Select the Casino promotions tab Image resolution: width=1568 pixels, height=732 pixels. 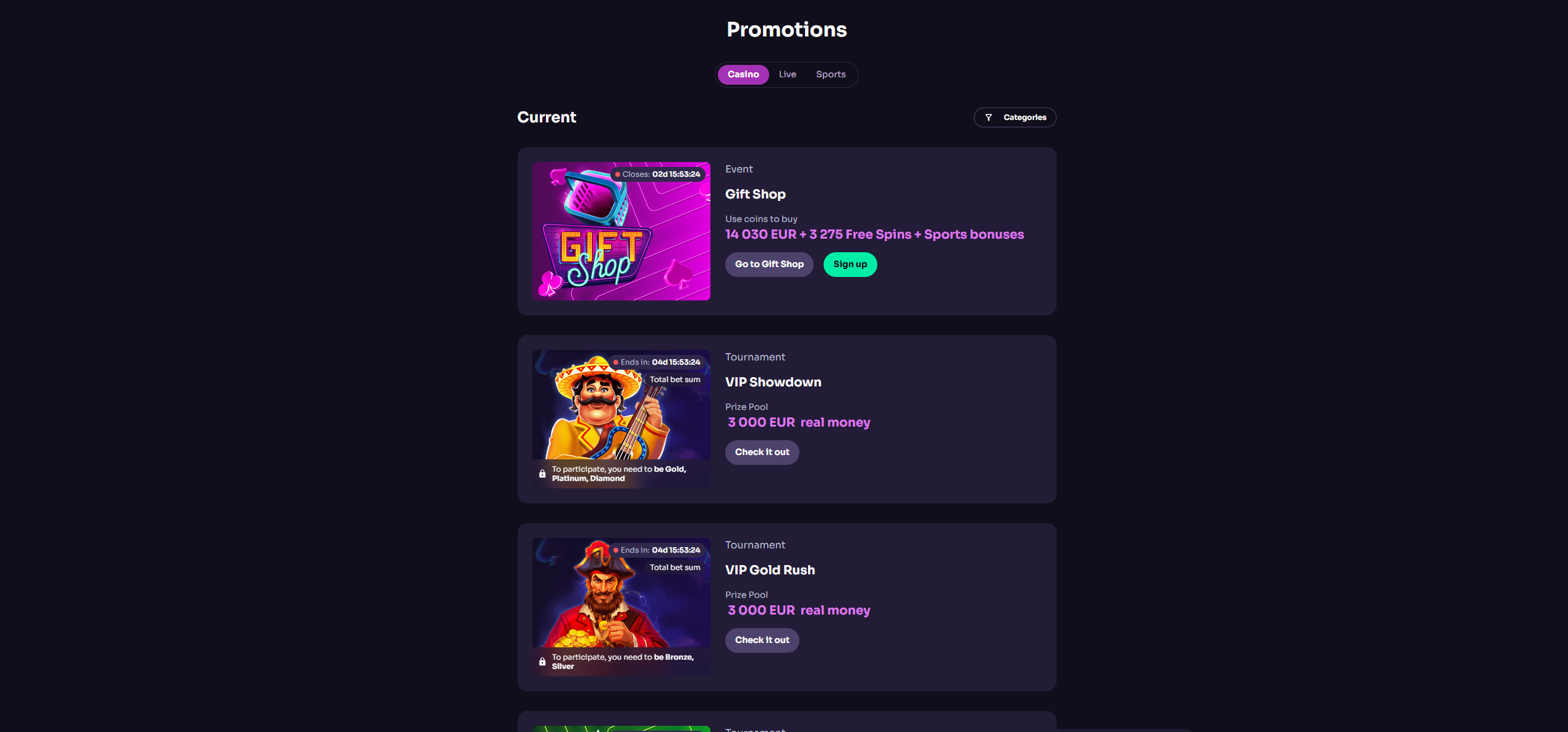point(743,75)
